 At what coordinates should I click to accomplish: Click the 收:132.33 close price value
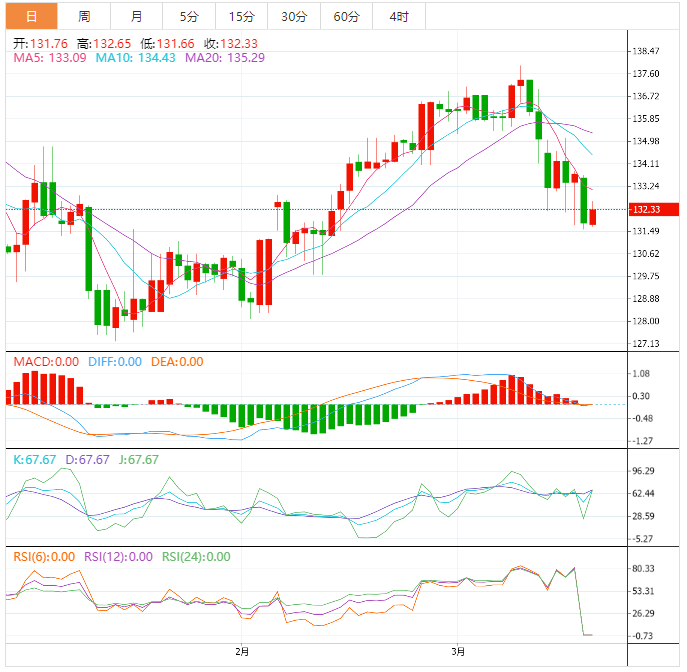[x=231, y=44]
